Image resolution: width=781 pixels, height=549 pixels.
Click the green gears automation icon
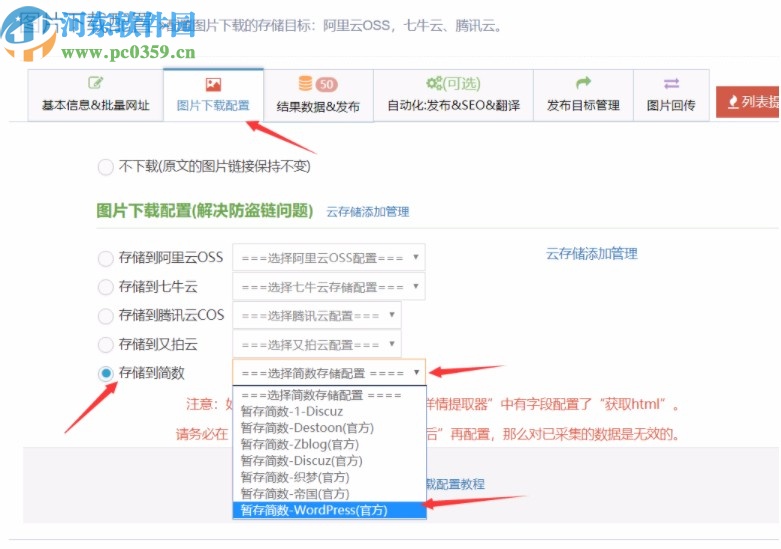(434, 83)
